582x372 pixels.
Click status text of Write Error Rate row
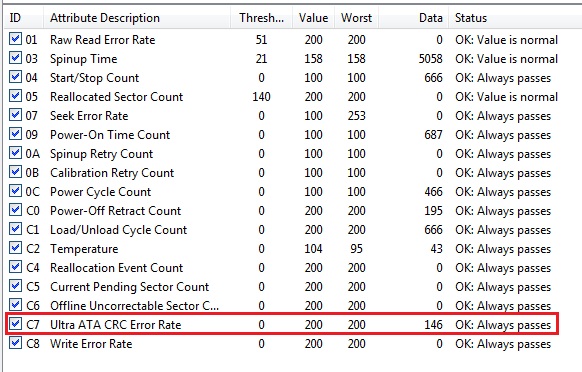[503, 344]
